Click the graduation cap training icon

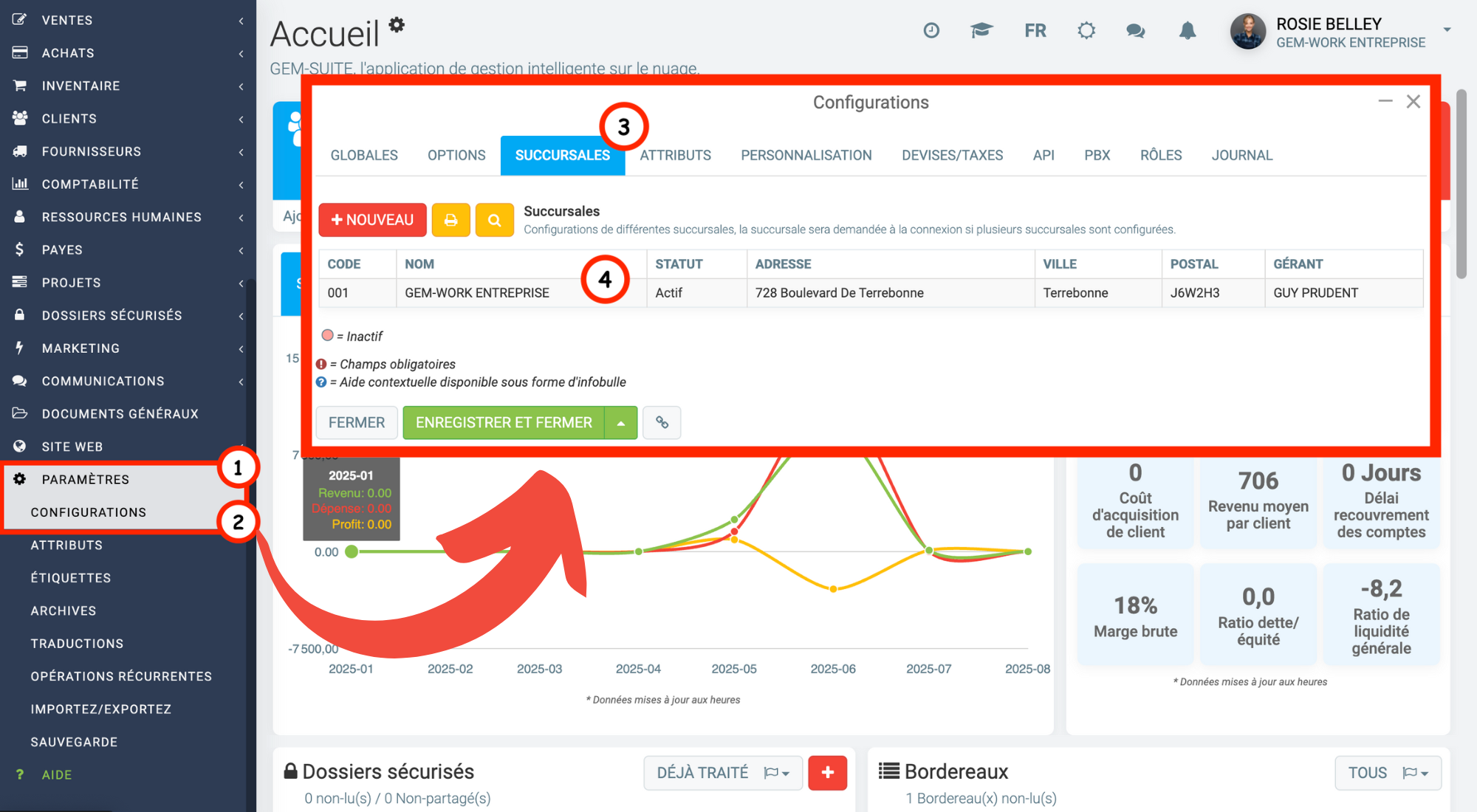click(981, 31)
